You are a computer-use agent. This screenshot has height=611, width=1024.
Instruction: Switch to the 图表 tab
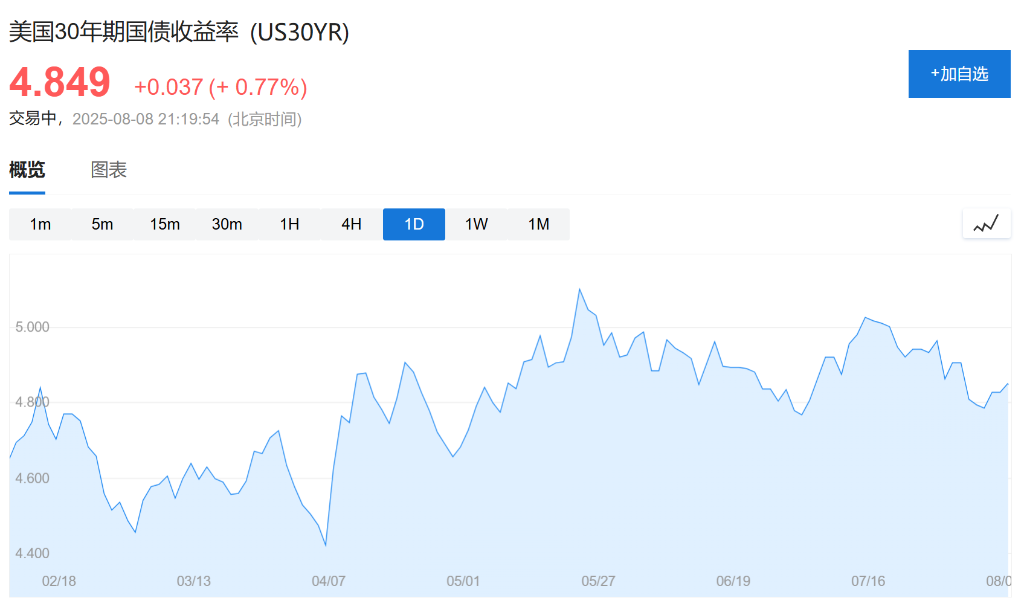point(109,170)
